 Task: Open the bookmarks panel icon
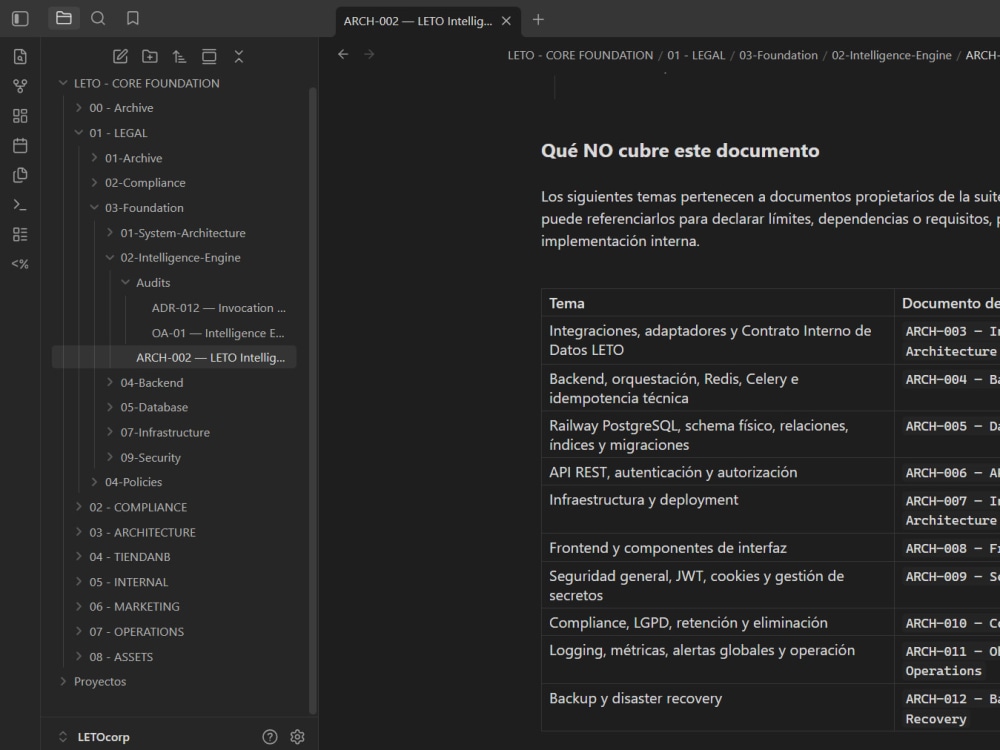coord(133,18)
